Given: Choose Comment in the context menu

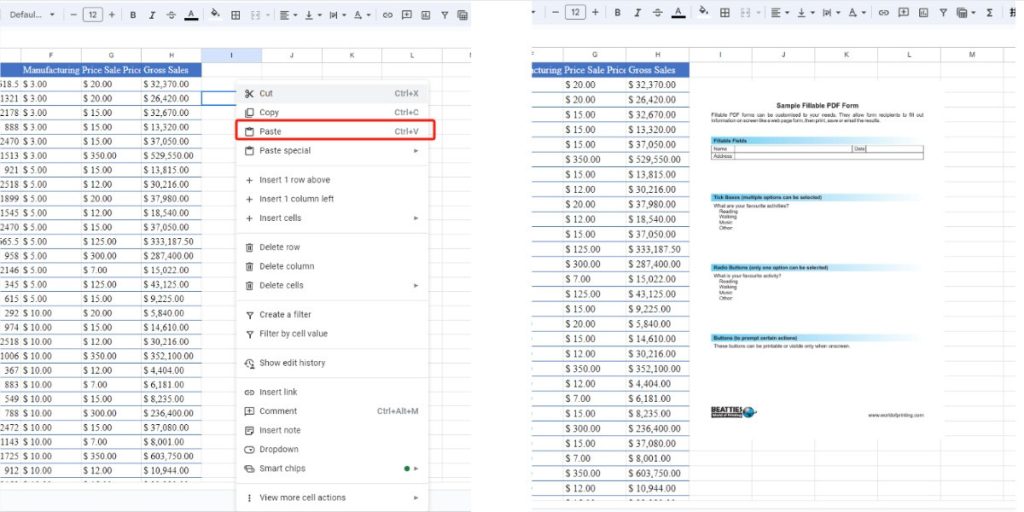Looking at the screenshot, I should [332, 411].
